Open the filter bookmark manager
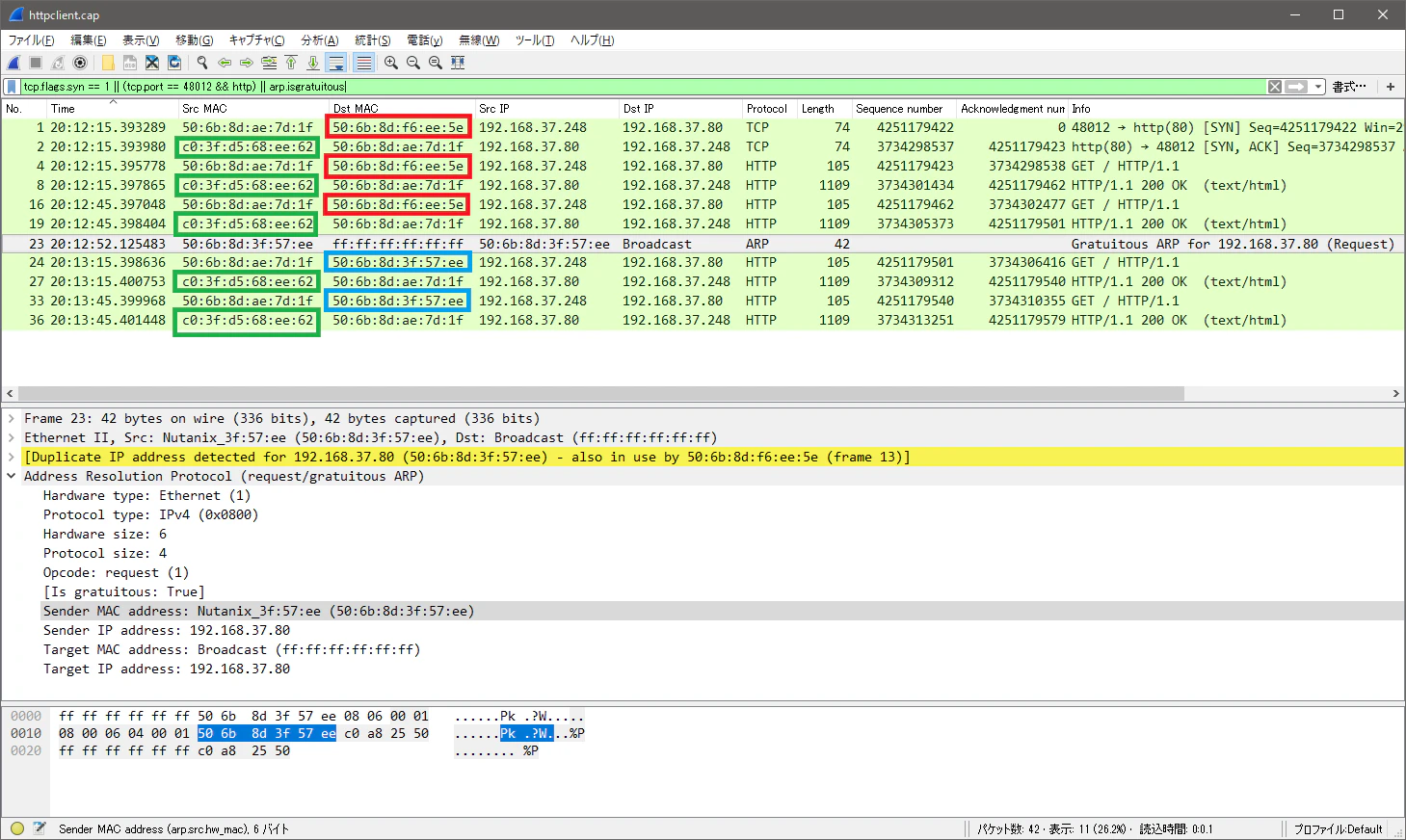 click(x=12, y=87)
